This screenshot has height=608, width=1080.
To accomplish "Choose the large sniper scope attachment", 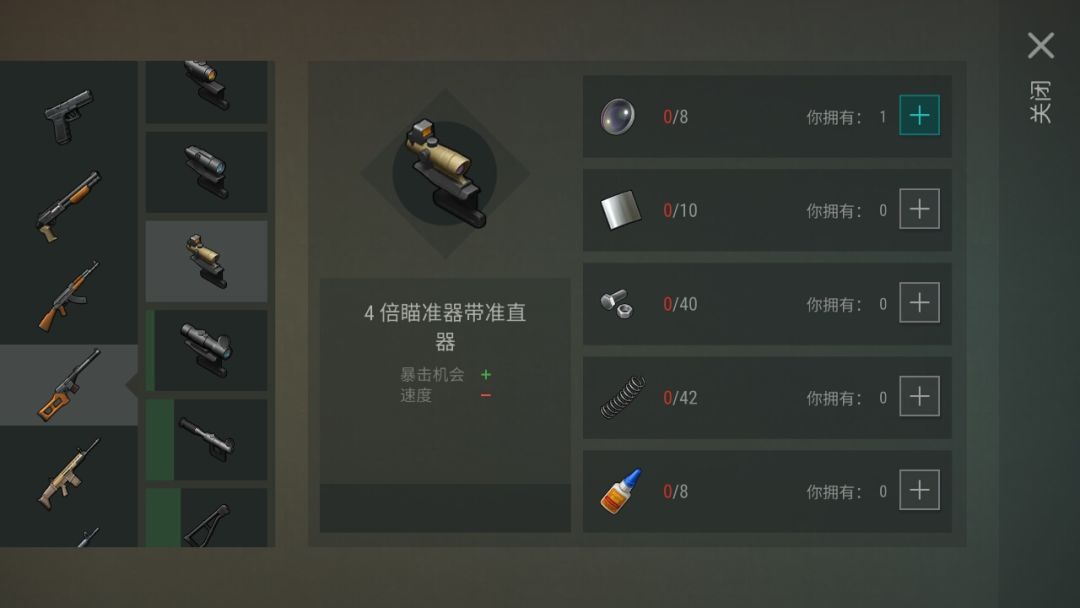I will [x=207, y=350].
